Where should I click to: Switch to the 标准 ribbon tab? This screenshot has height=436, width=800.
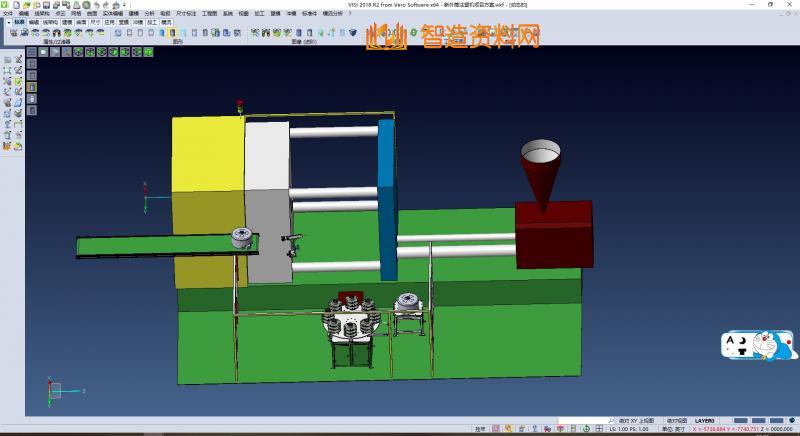[x=19, y=21]
